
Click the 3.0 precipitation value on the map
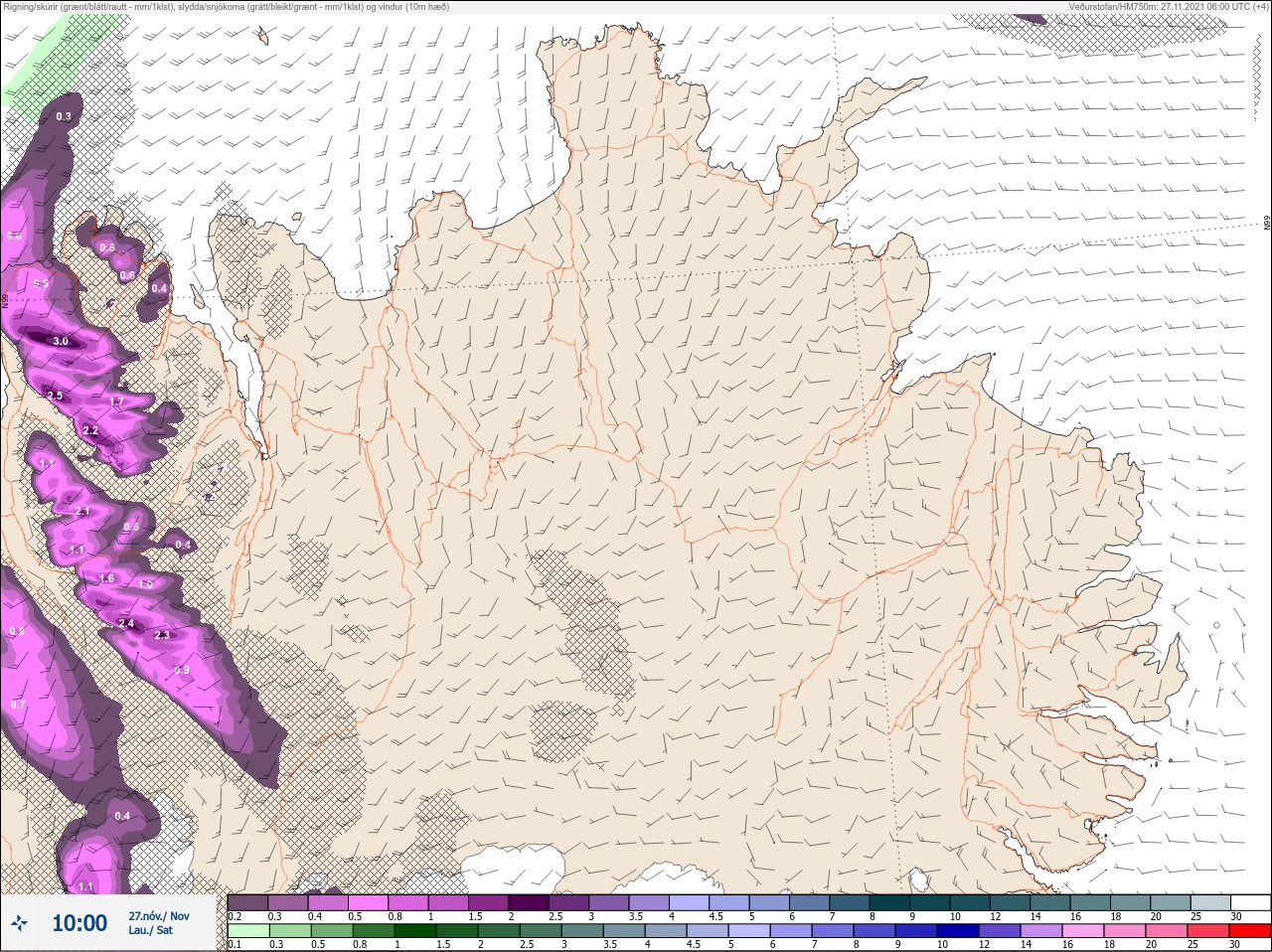click(x=61, y=341)
